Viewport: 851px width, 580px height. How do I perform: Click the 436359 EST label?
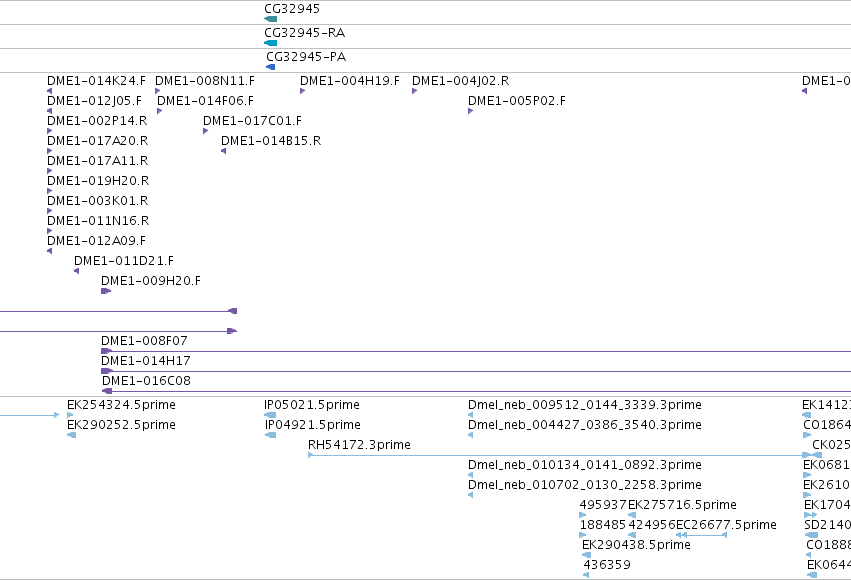(607, 565)
